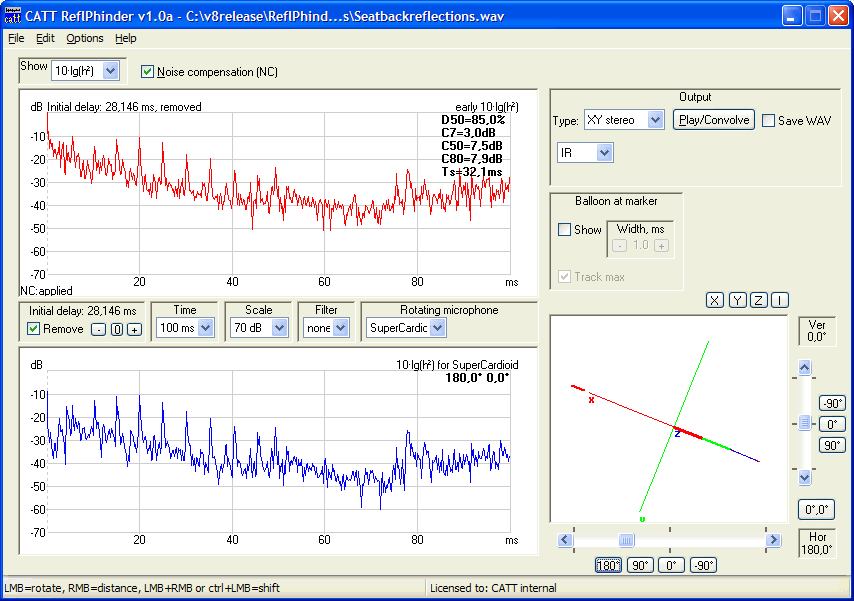Screen dimensions: 854x601
Task: Click the X axis view button
Action: coord(715,300)
